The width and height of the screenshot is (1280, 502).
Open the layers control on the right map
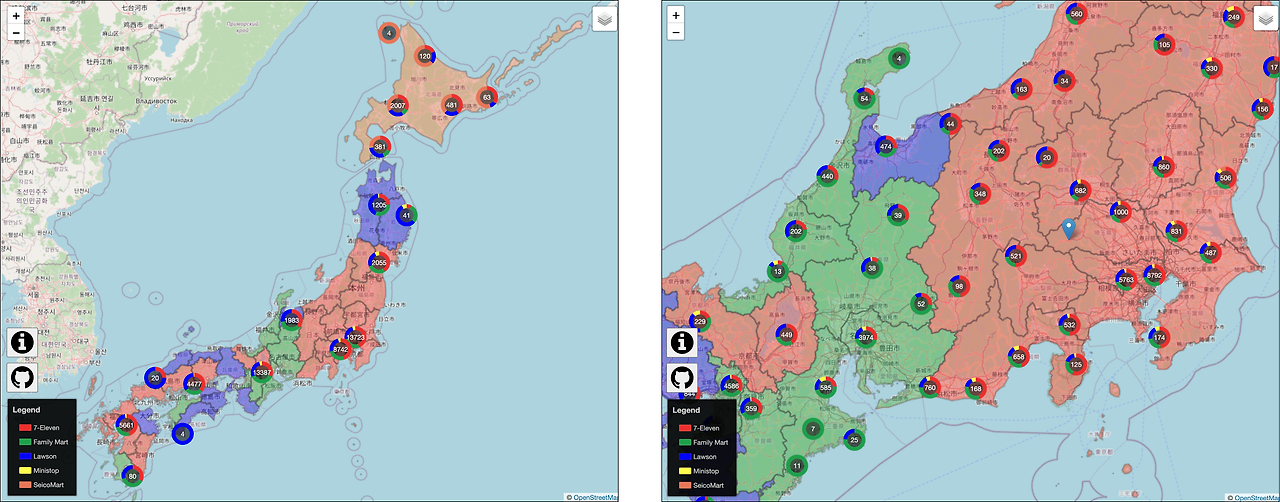click(x=1266, y=19)
